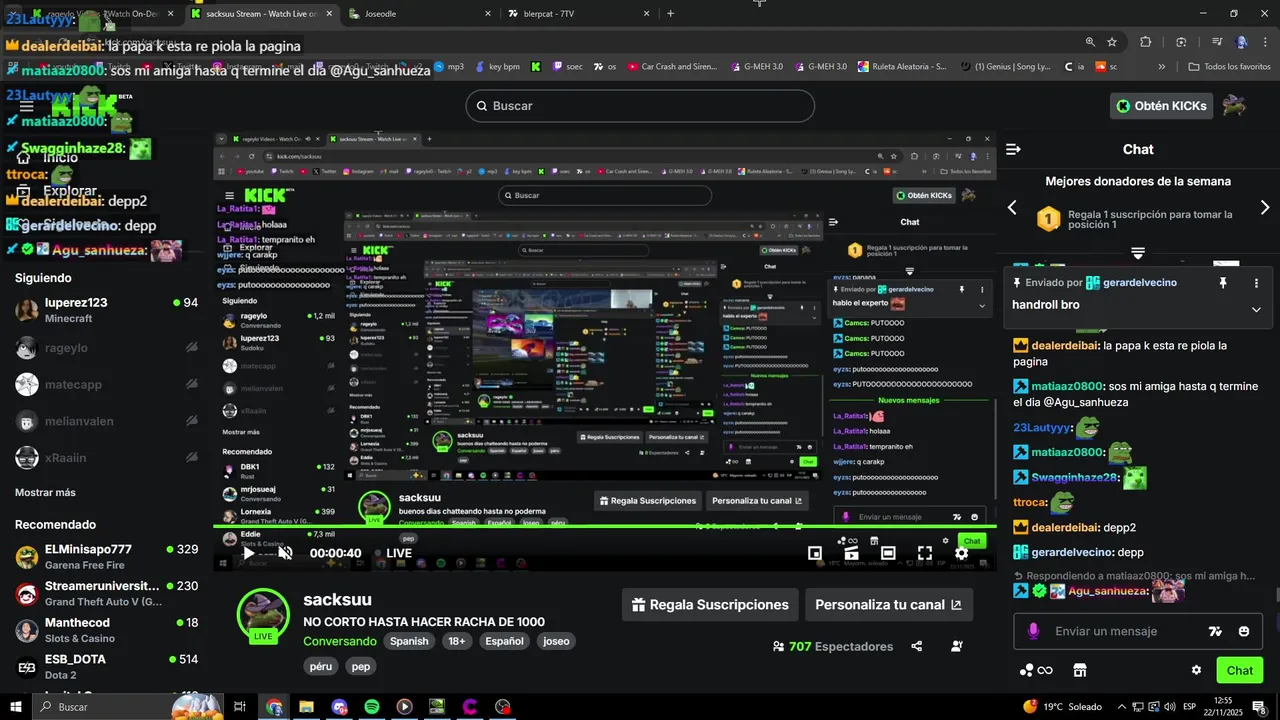This screenshot has height=720, width=1280.
Task: Open the Windows Start menu
Action: click(x=15, y=707)
